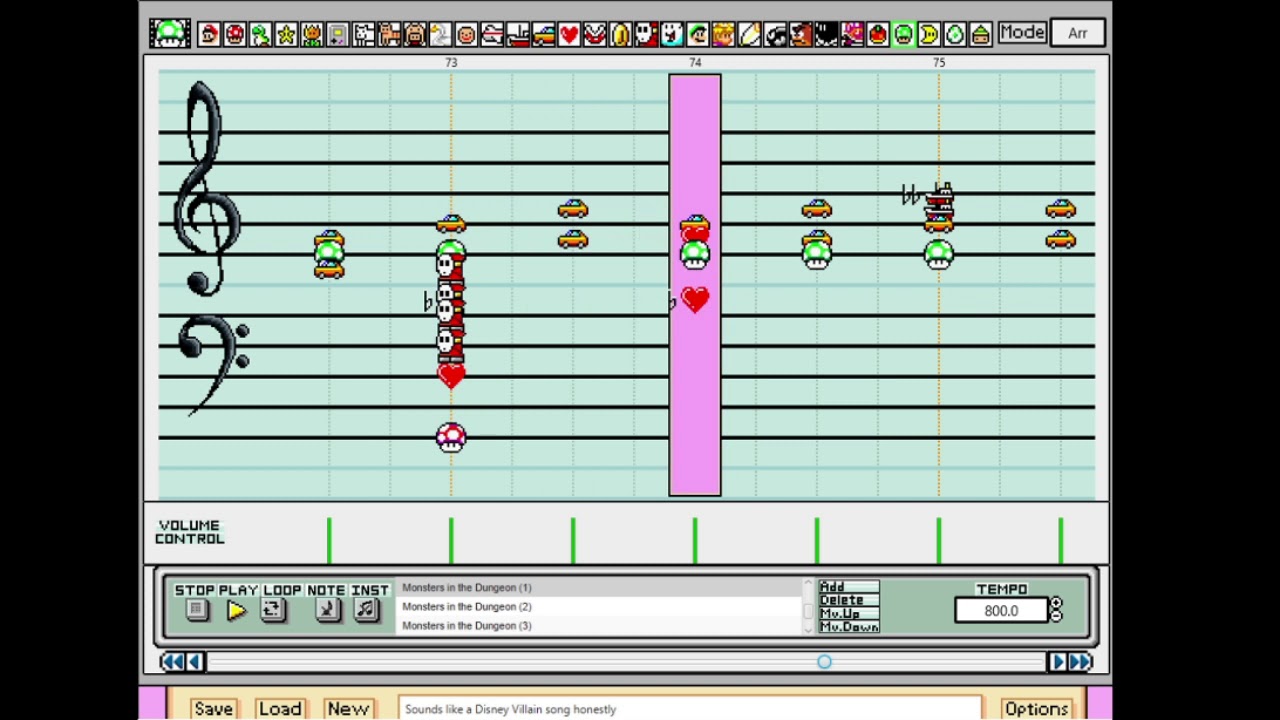Jump to song end with double-right arrows

(x=1080, y=661)
